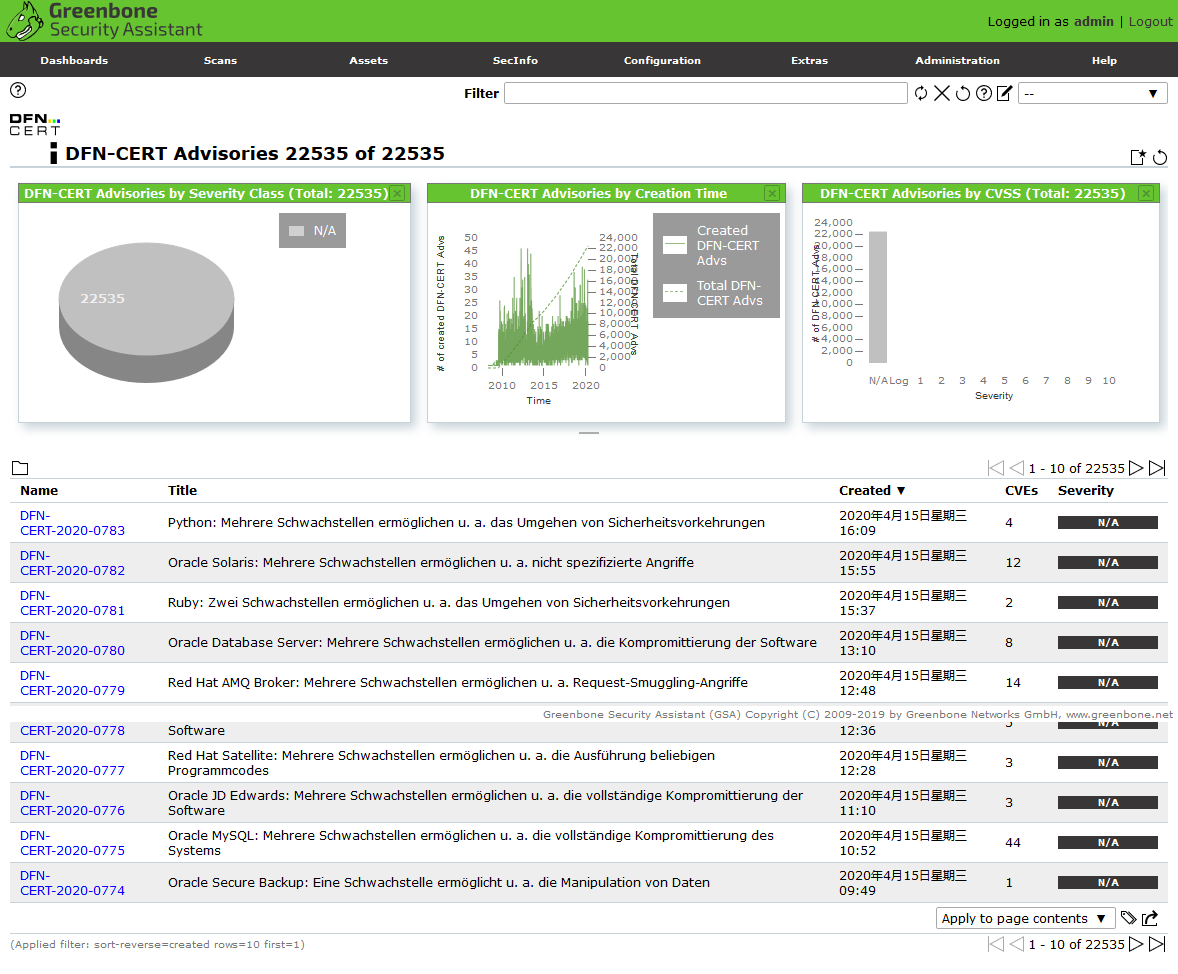The height and width of the screenshot is (974, 1178).
Task: Open advisory DFN-CERT-2020-0779
Action: pyautogui.click(x=72, y=682)
